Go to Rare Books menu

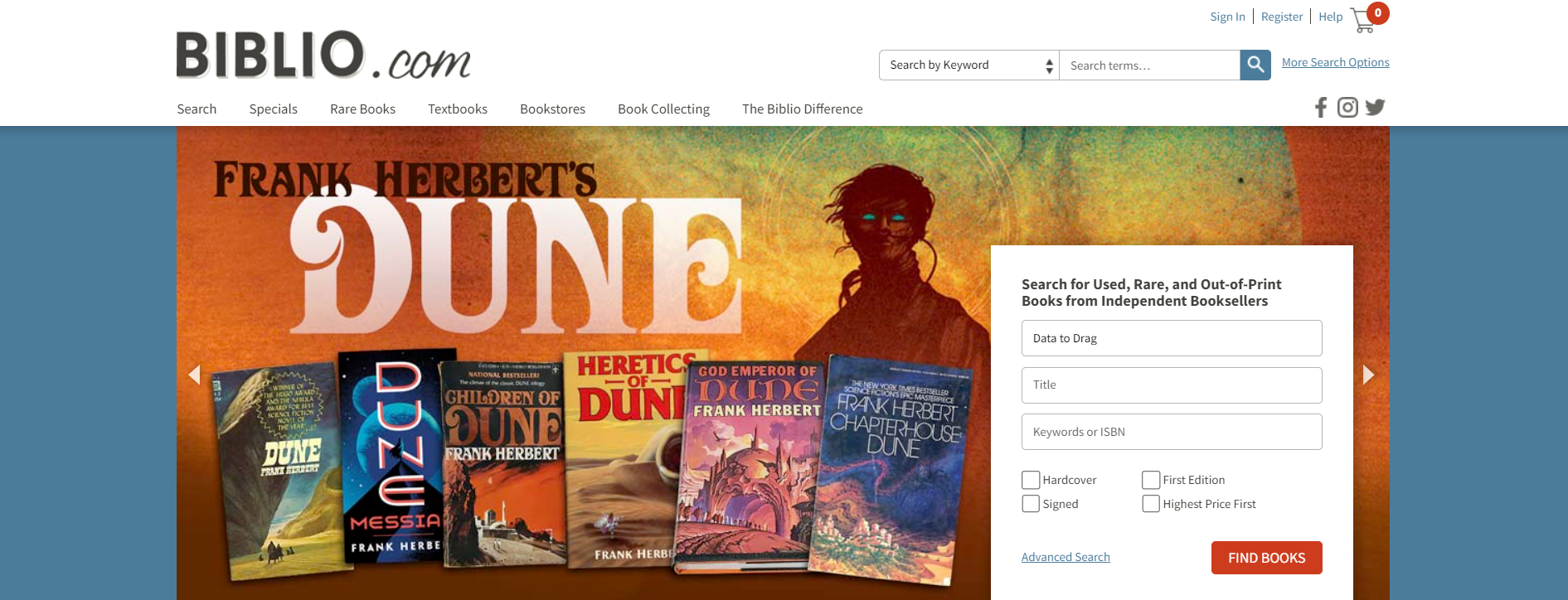362,109
